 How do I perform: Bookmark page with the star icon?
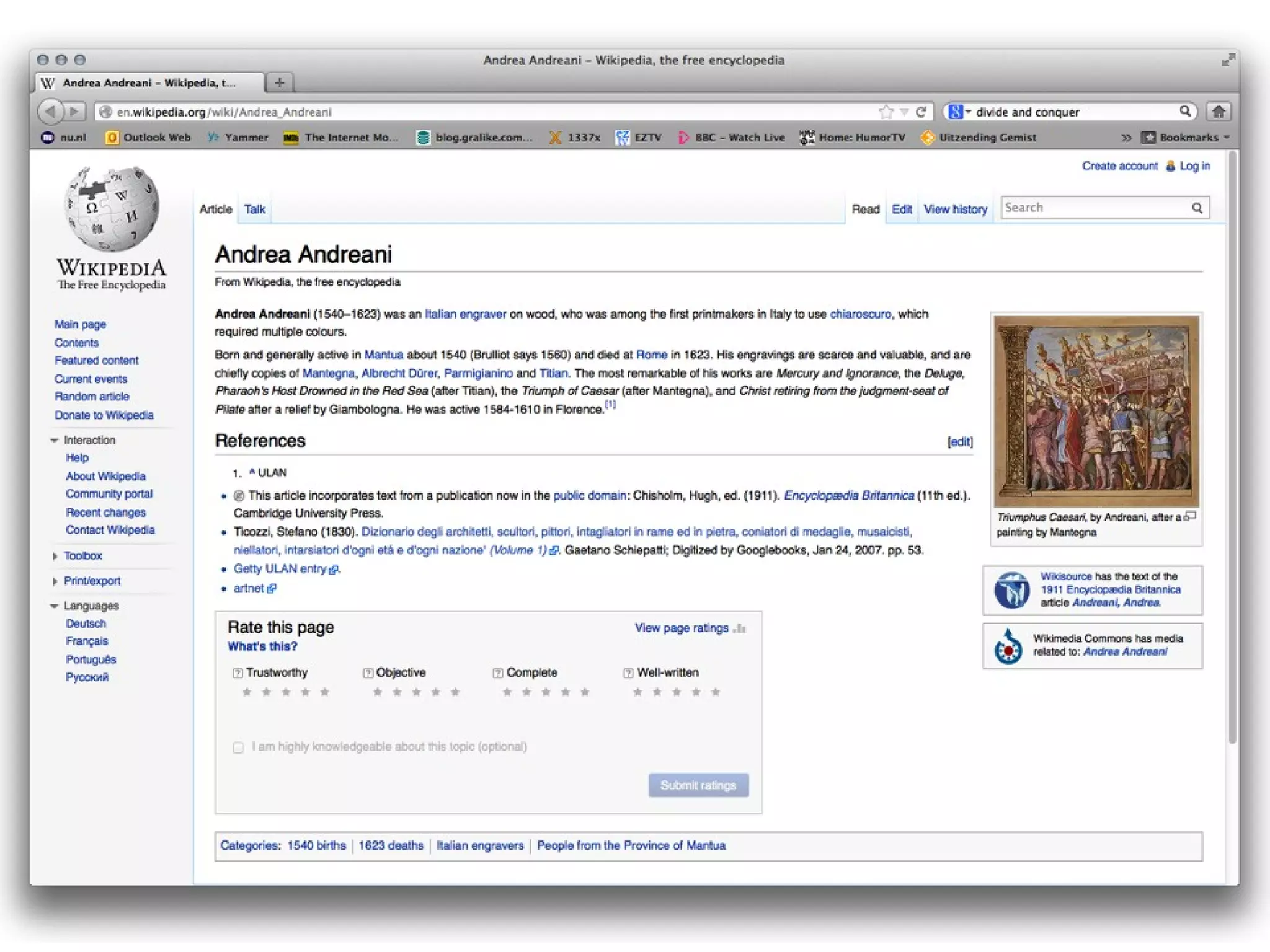[886, 112]
